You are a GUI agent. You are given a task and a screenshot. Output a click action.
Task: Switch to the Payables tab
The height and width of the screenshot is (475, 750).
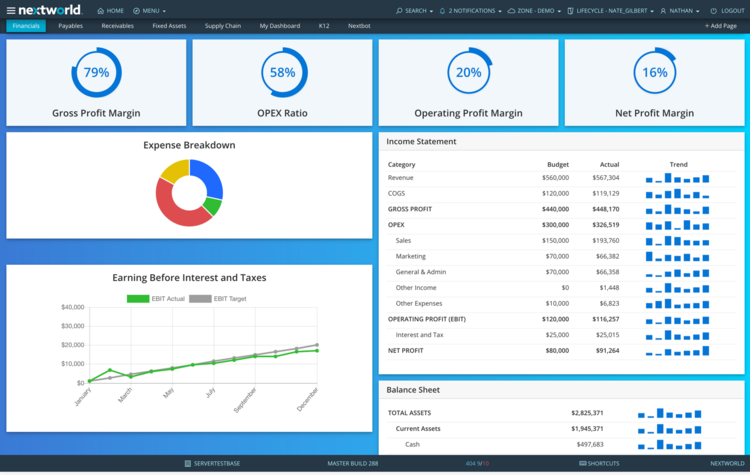(x=70, y=26)
